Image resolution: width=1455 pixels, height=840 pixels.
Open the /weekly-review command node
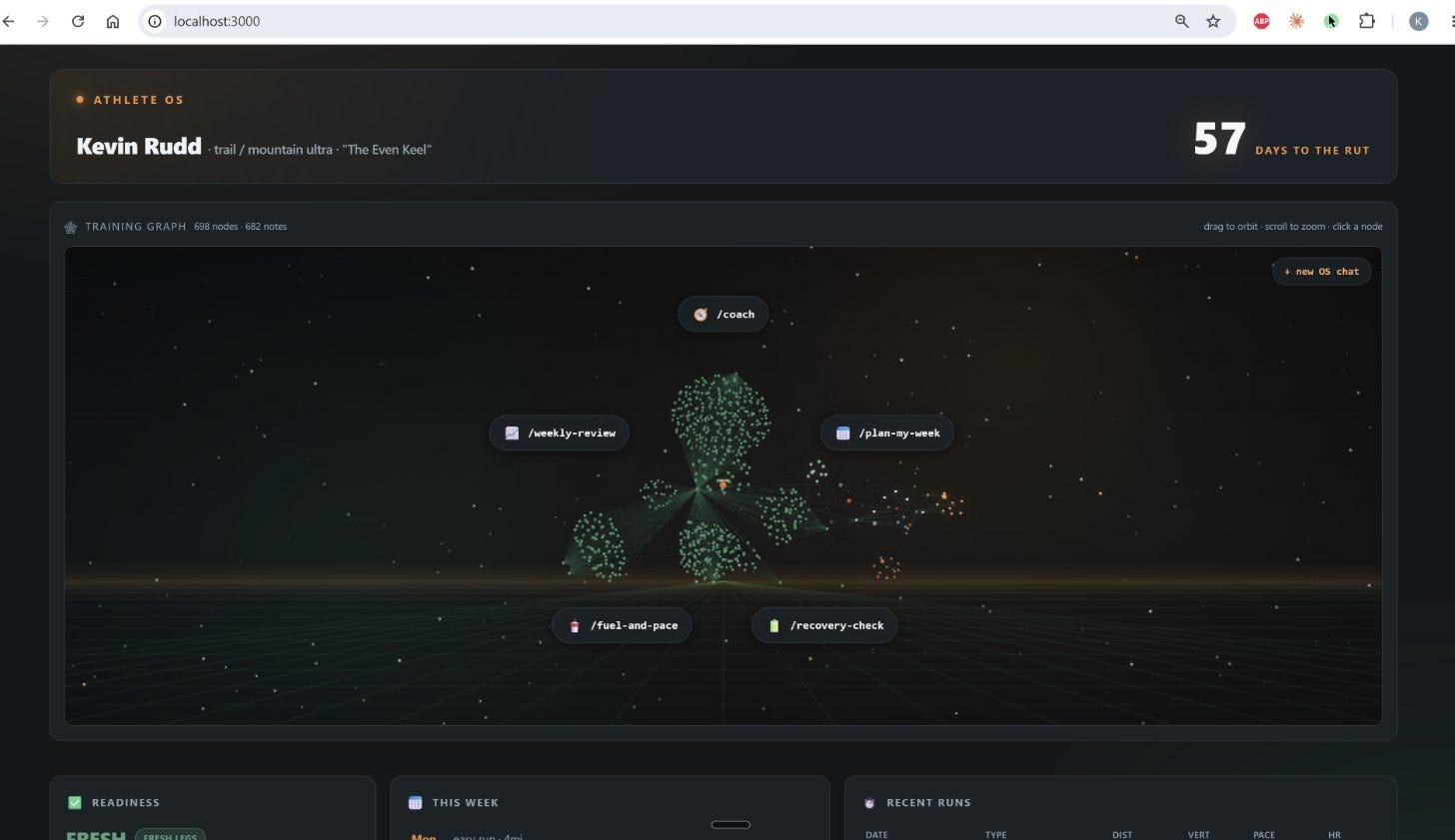(x=559, y=432)
